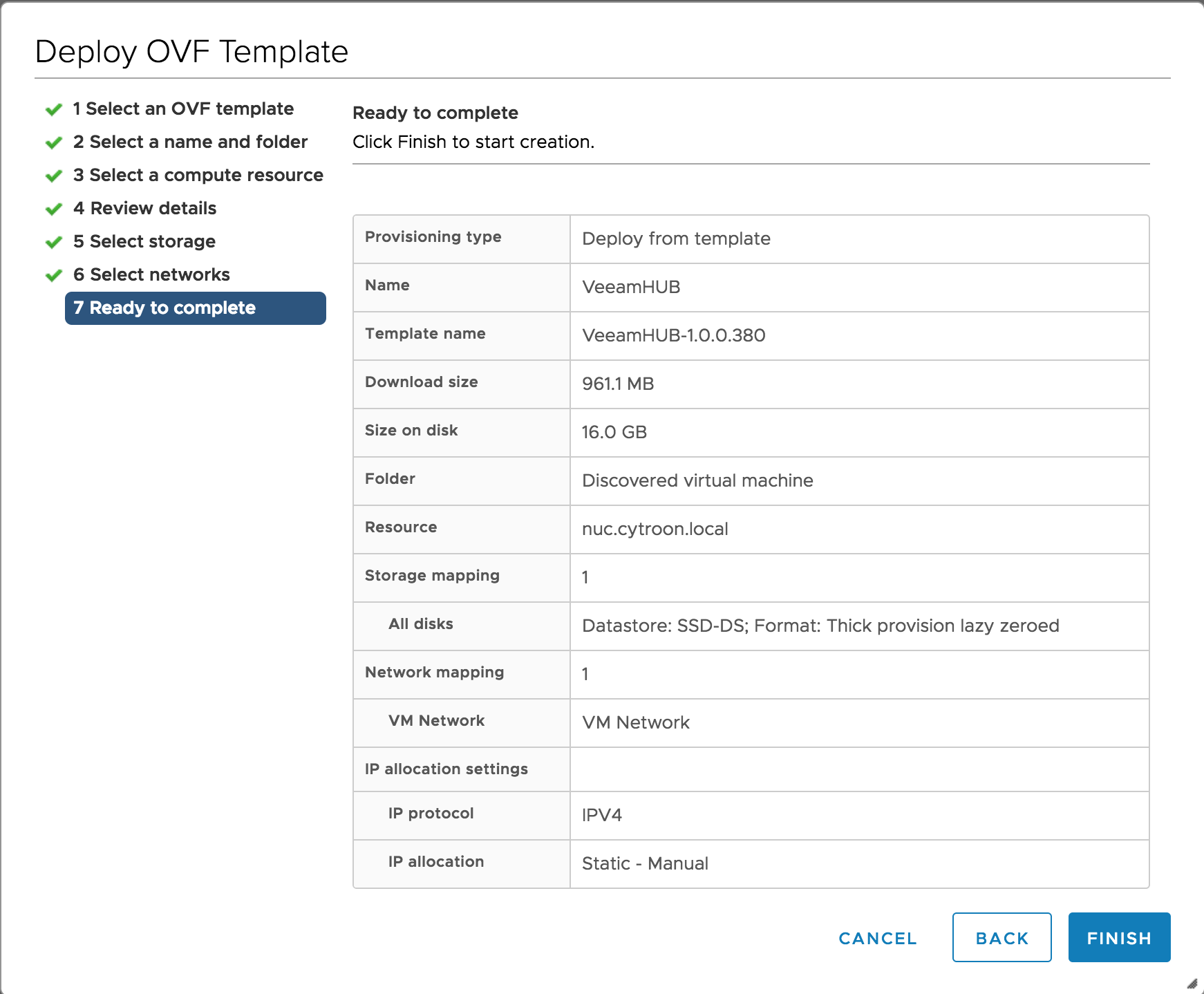Click the dialog resize grip icon
The image size is (1204, 994).
click(1192, 983)
